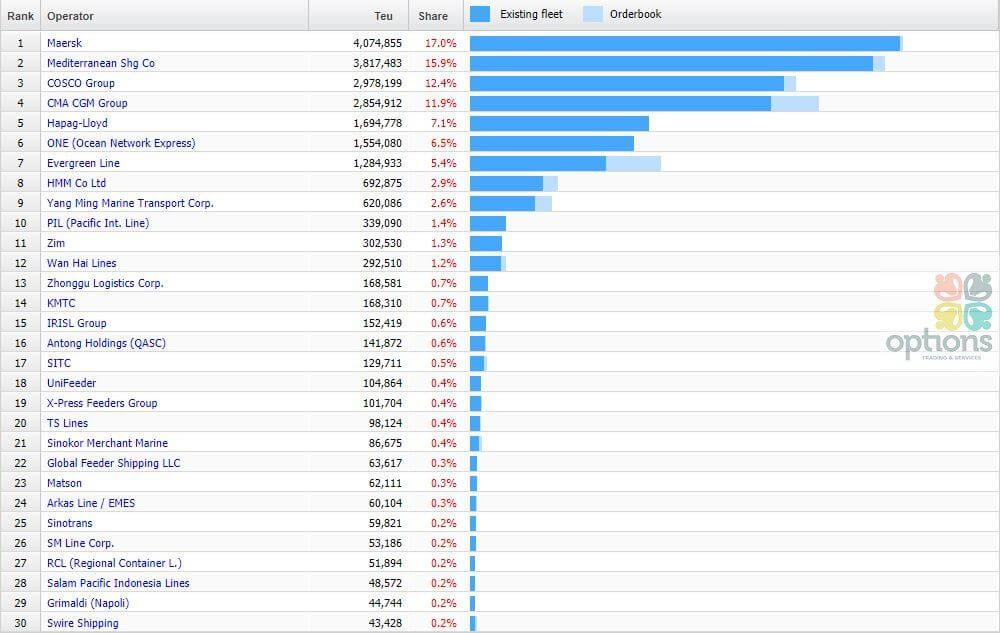The image size is (1000, 633).
Task: Select the Teu value 620,086
Action: [383, 203]
